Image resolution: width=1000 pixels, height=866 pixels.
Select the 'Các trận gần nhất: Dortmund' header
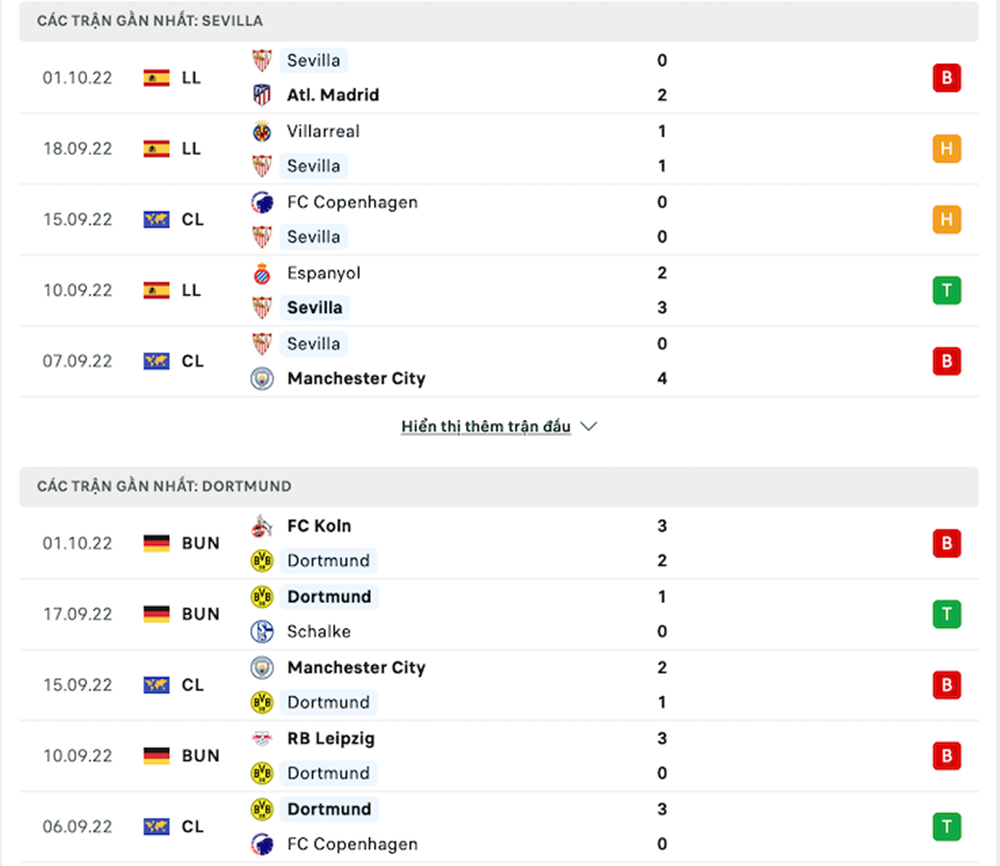pos(164,486)
